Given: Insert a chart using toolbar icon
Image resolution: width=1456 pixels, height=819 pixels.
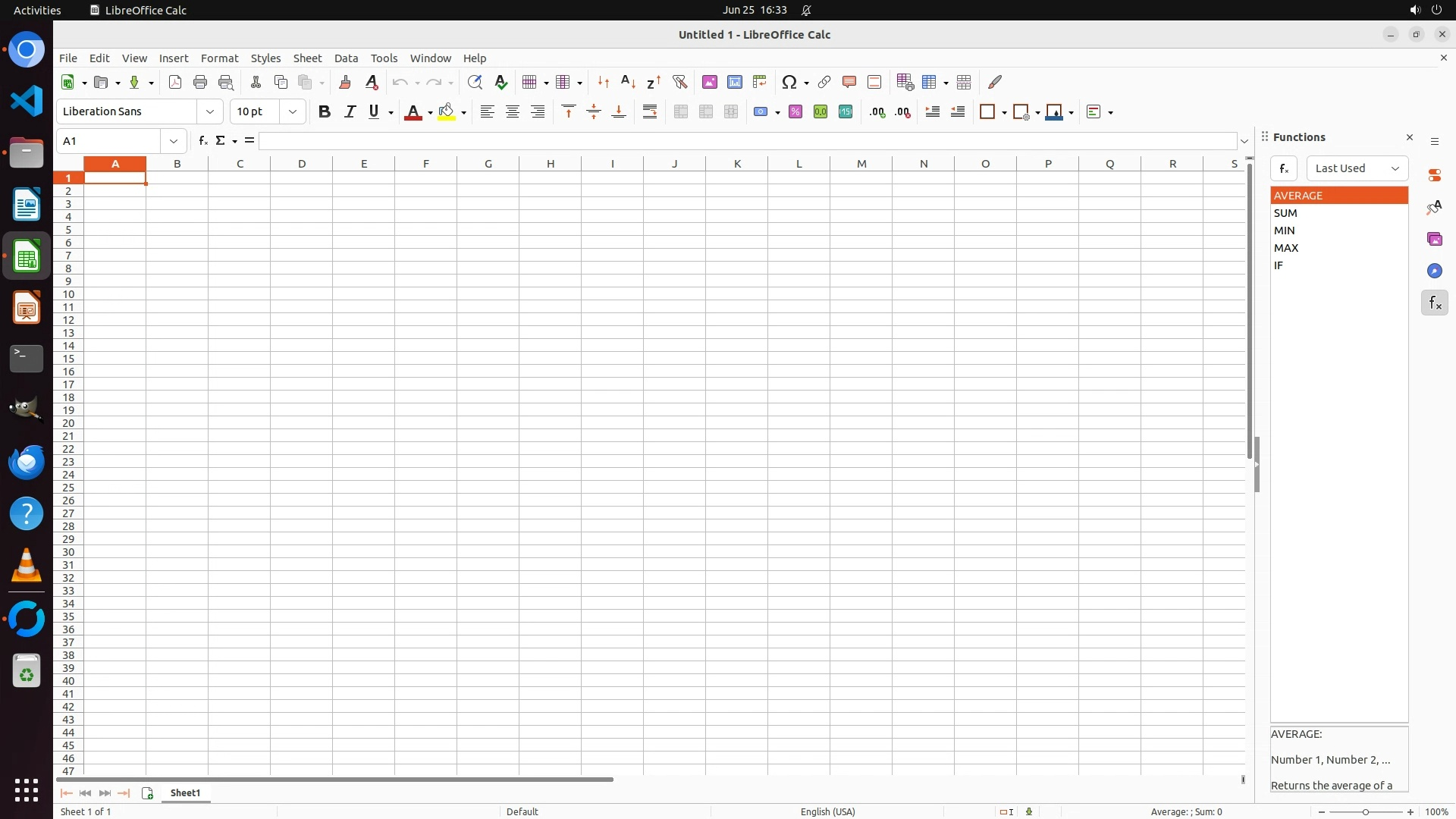Looking at the screenshot, I should pyautogui.click(x=734, y=82).
